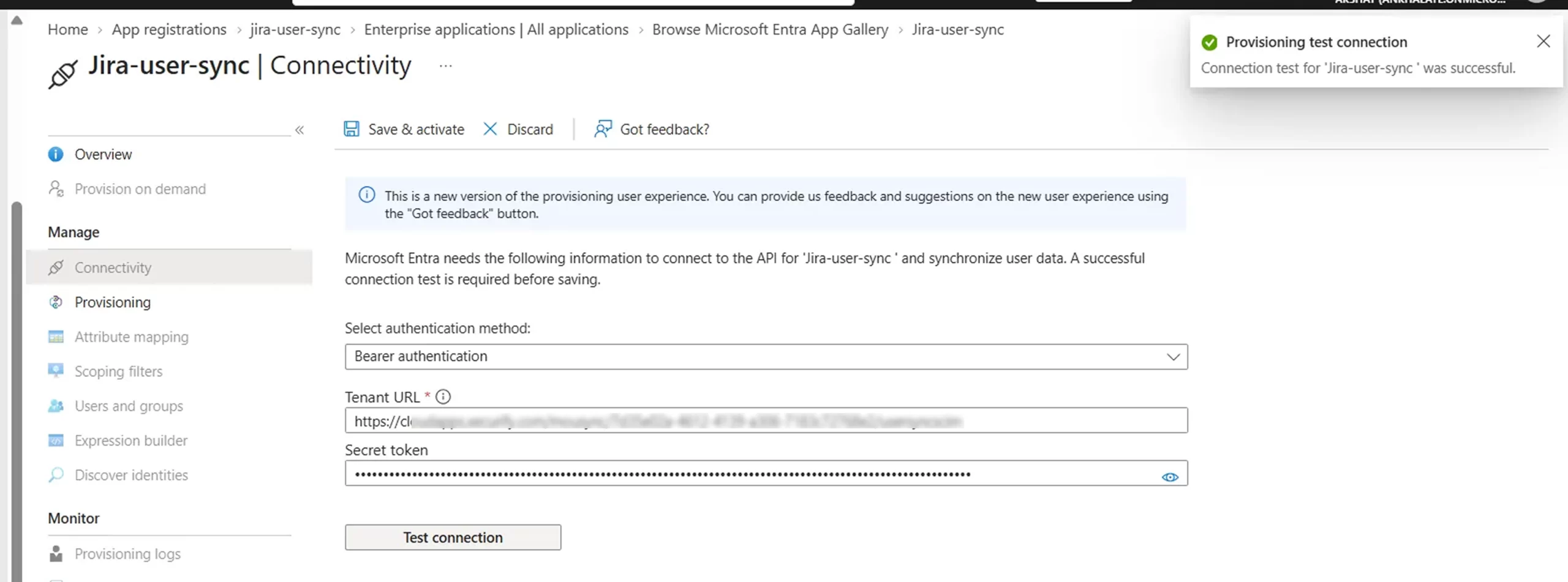Viewport: 1568px width, 582px height.
Task: Open the authentication method dropdown
Action: point(766,357)
